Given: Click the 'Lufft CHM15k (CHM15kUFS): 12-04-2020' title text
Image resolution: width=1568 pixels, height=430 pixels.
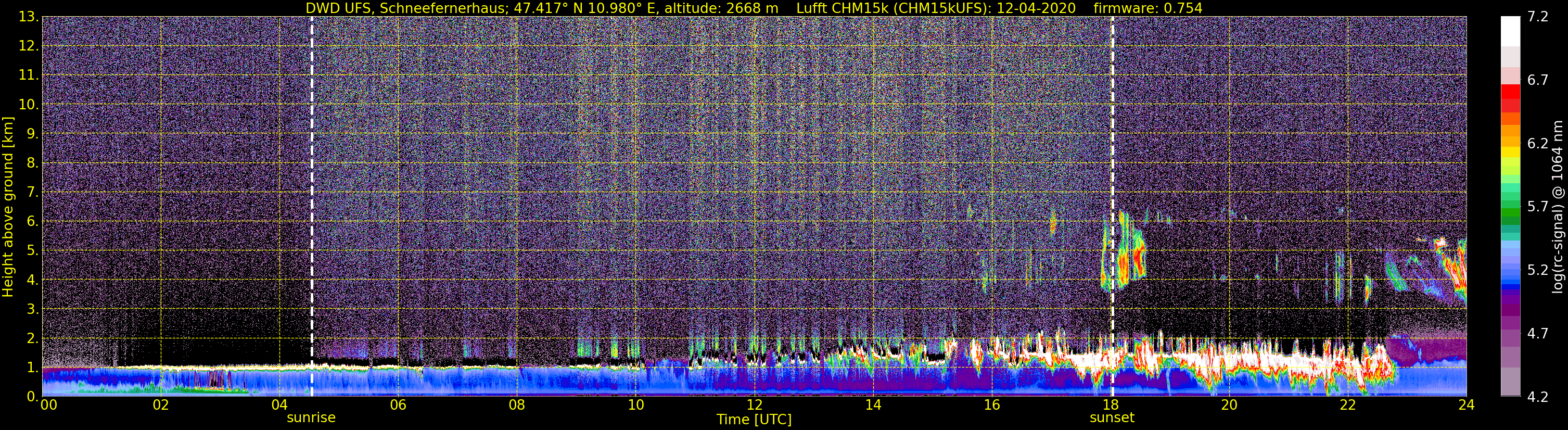Looking at the screenshot, I should pyautogui.click(x=936, y=8).
